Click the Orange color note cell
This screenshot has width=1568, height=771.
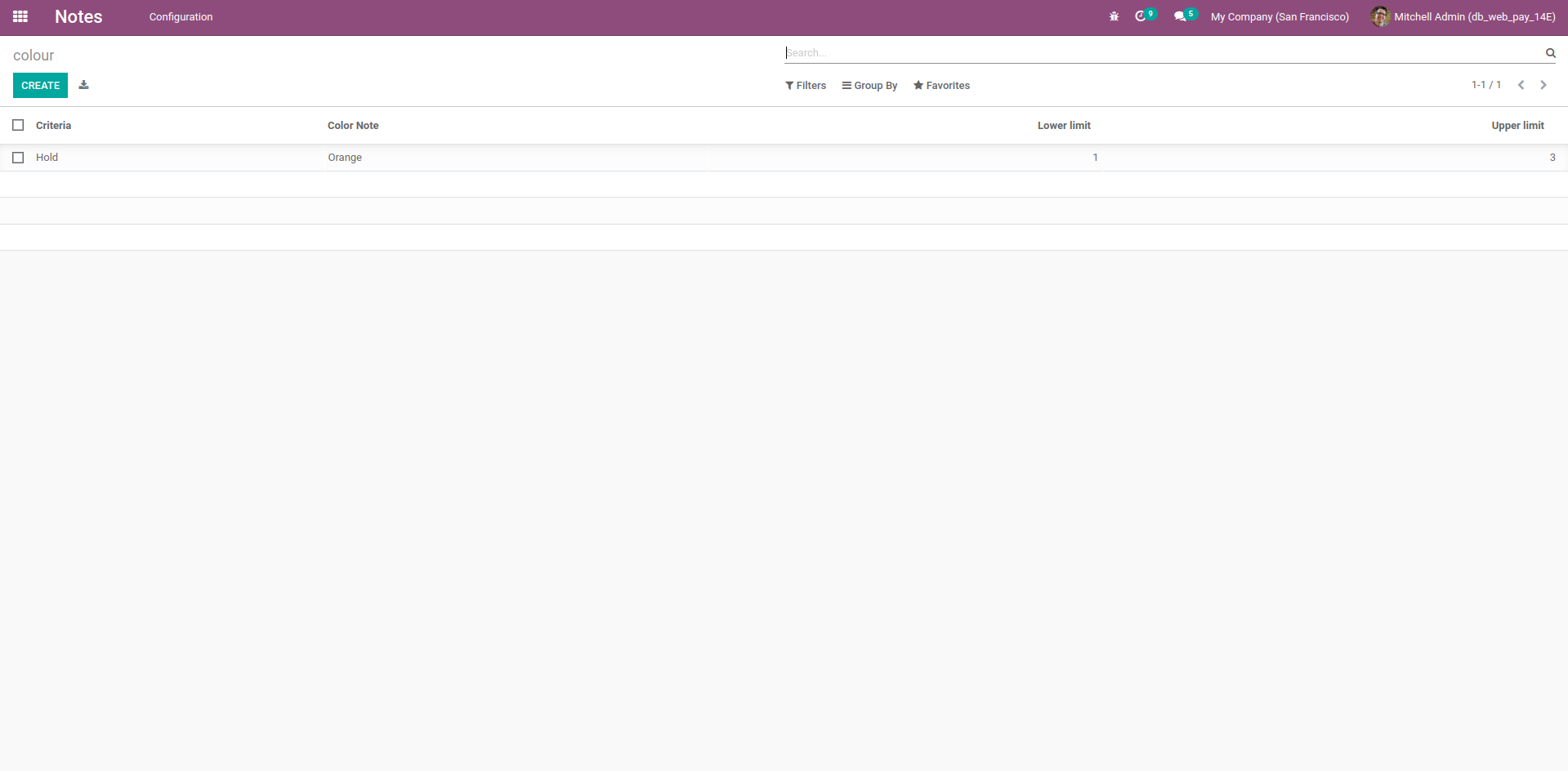[x=345, y=158]
